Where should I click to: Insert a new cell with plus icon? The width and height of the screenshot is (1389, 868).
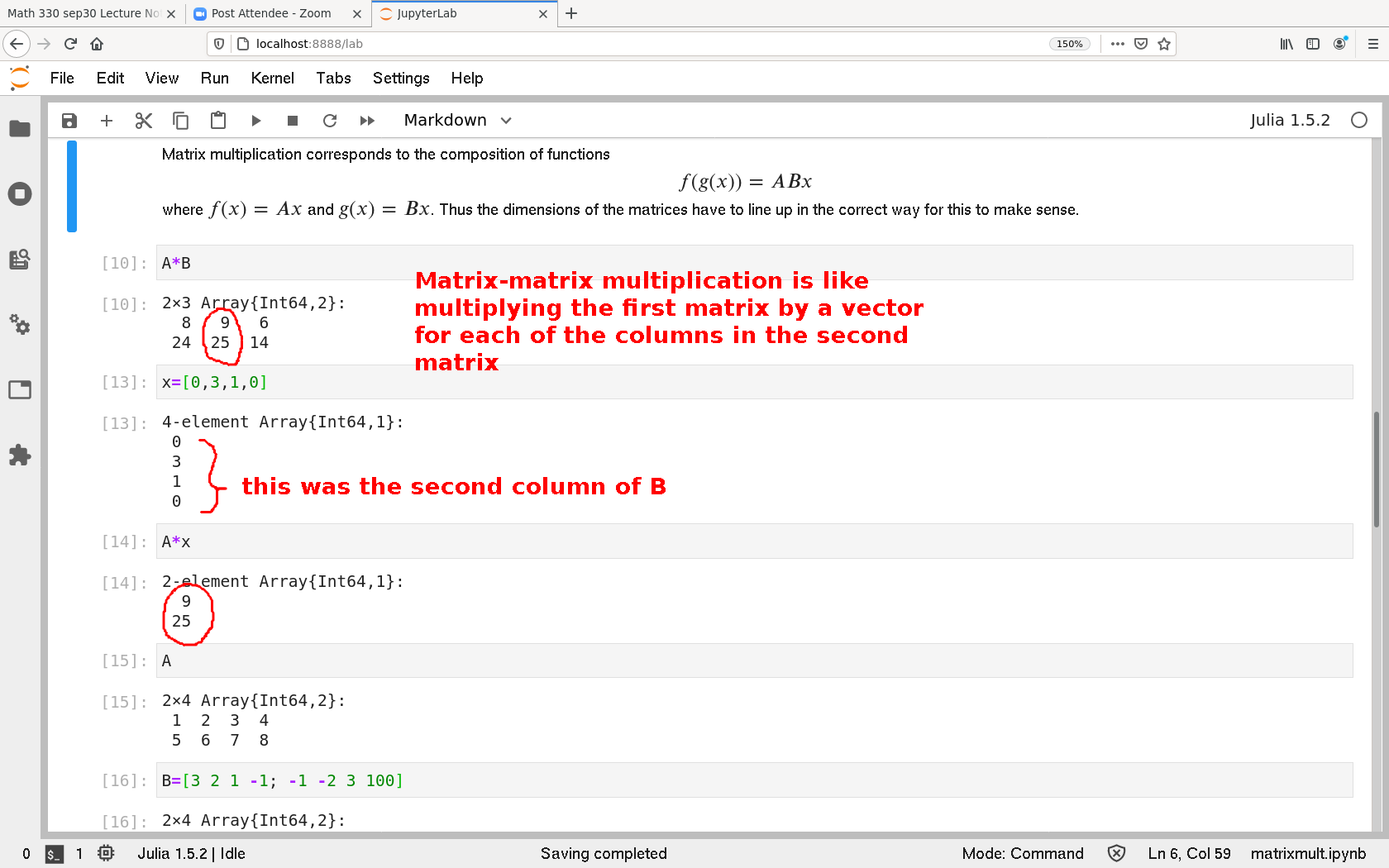point(107,121)
